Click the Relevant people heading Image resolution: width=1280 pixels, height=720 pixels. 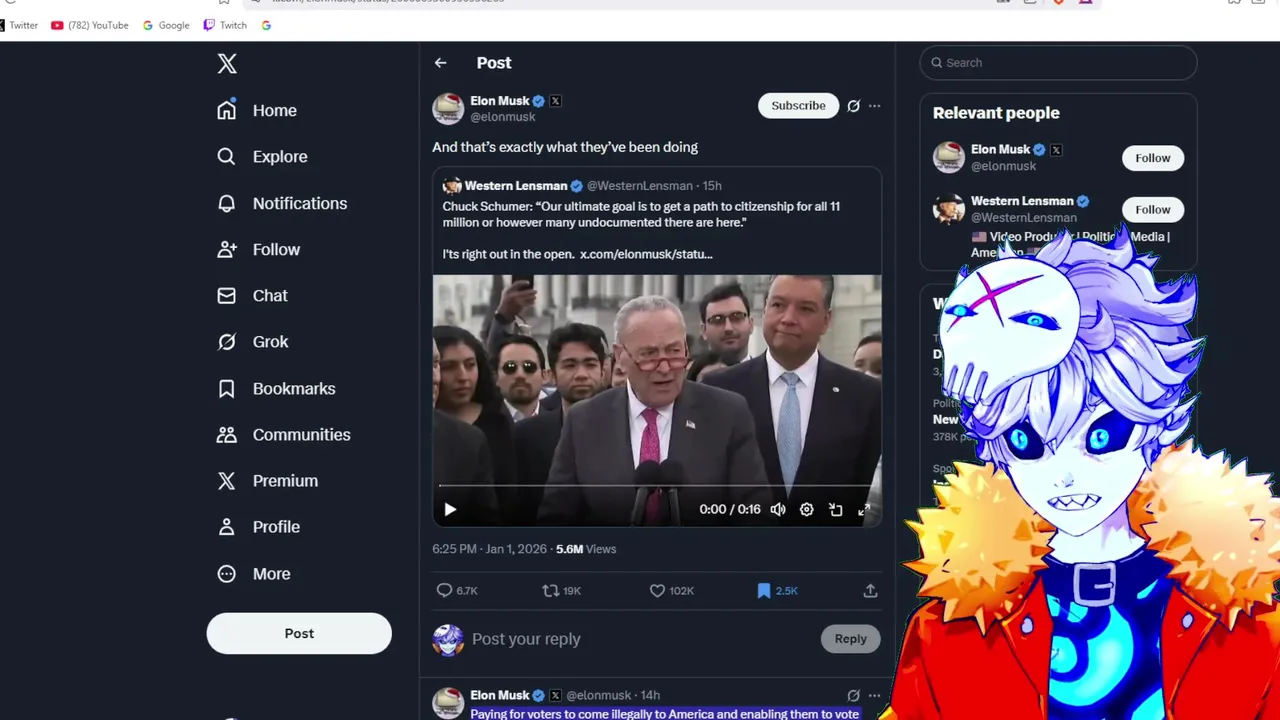pyautogui.click(x=996, y=113)
